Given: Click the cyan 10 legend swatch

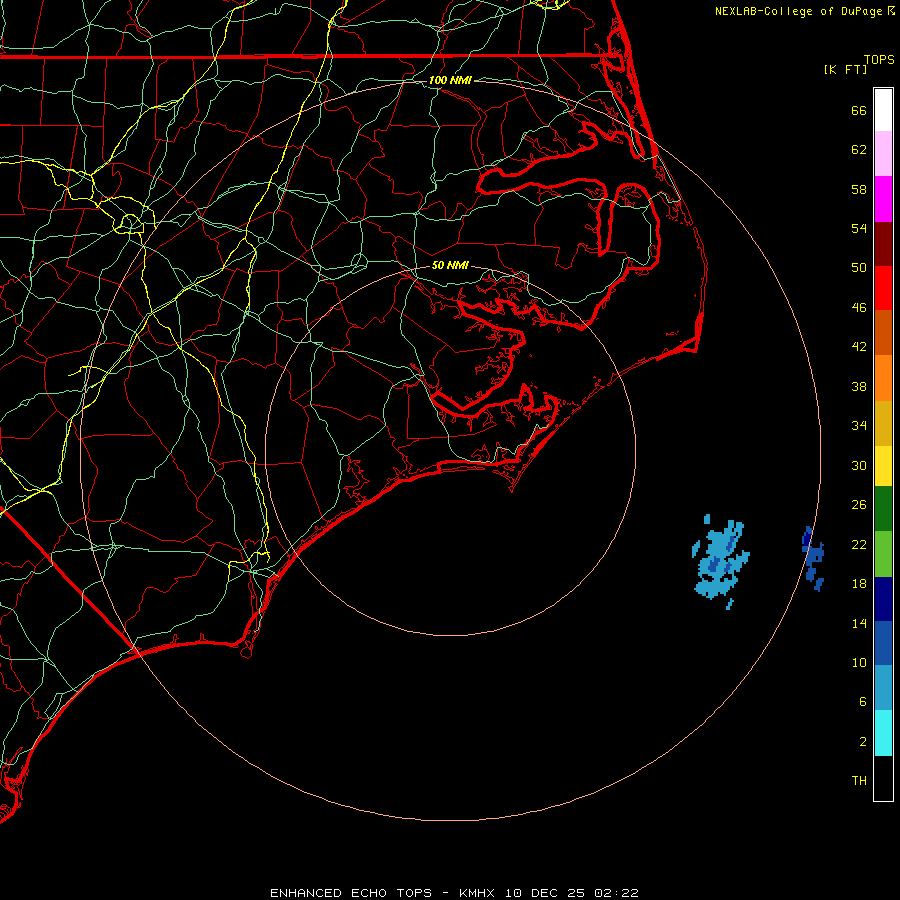Looking at the screenshot, I should 883,733.
